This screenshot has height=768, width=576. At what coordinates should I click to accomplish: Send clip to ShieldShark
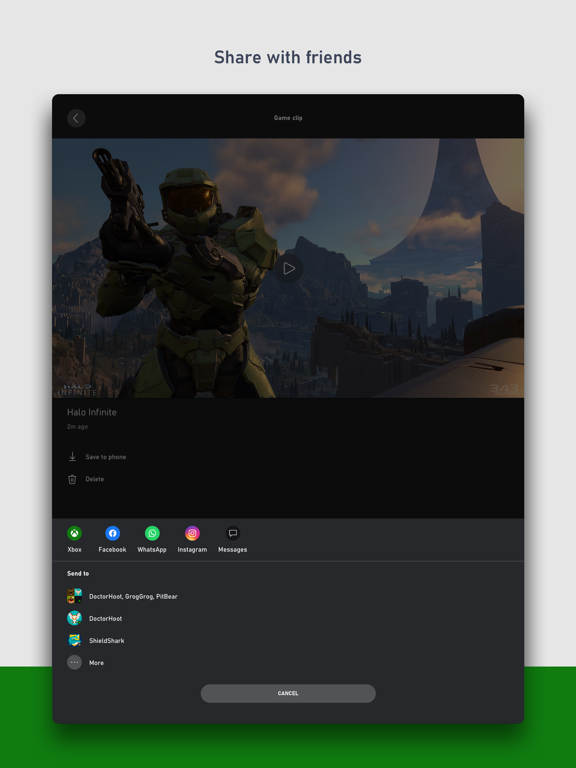point(96,640)
